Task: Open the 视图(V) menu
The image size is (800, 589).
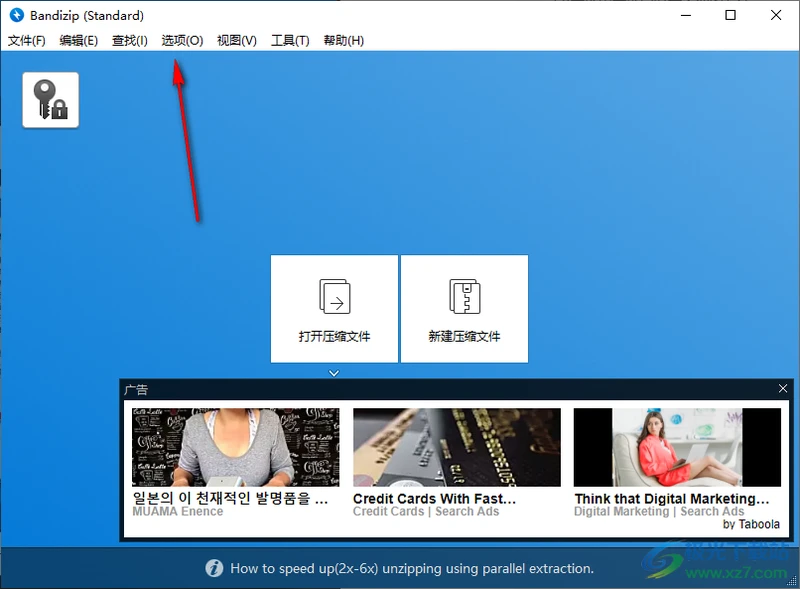Action: (x=237, y=40)
